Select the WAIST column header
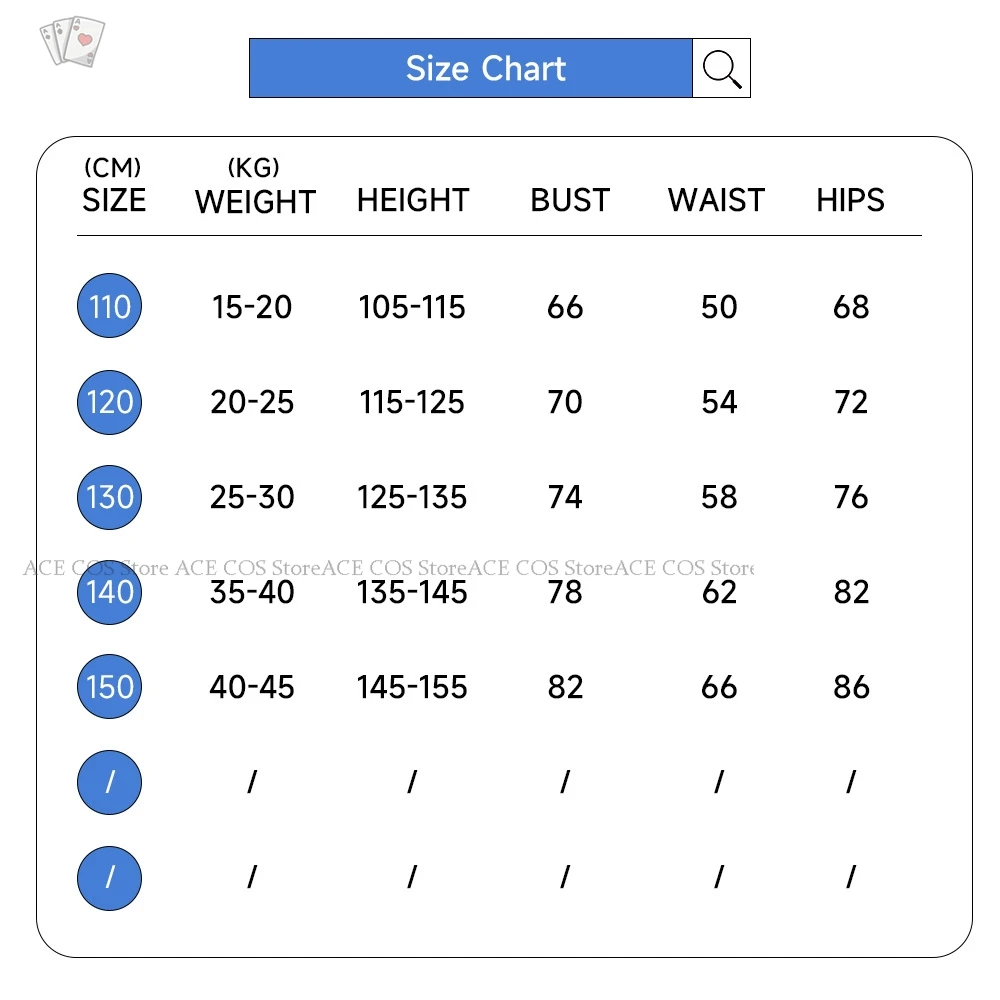 (716, 200)
